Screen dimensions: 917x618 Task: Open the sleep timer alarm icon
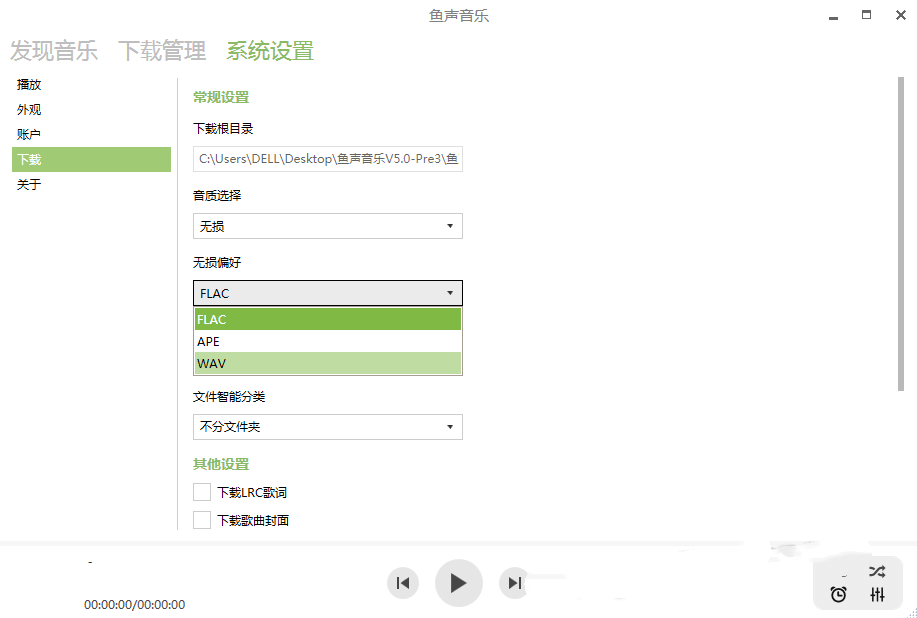coord(839,595)
